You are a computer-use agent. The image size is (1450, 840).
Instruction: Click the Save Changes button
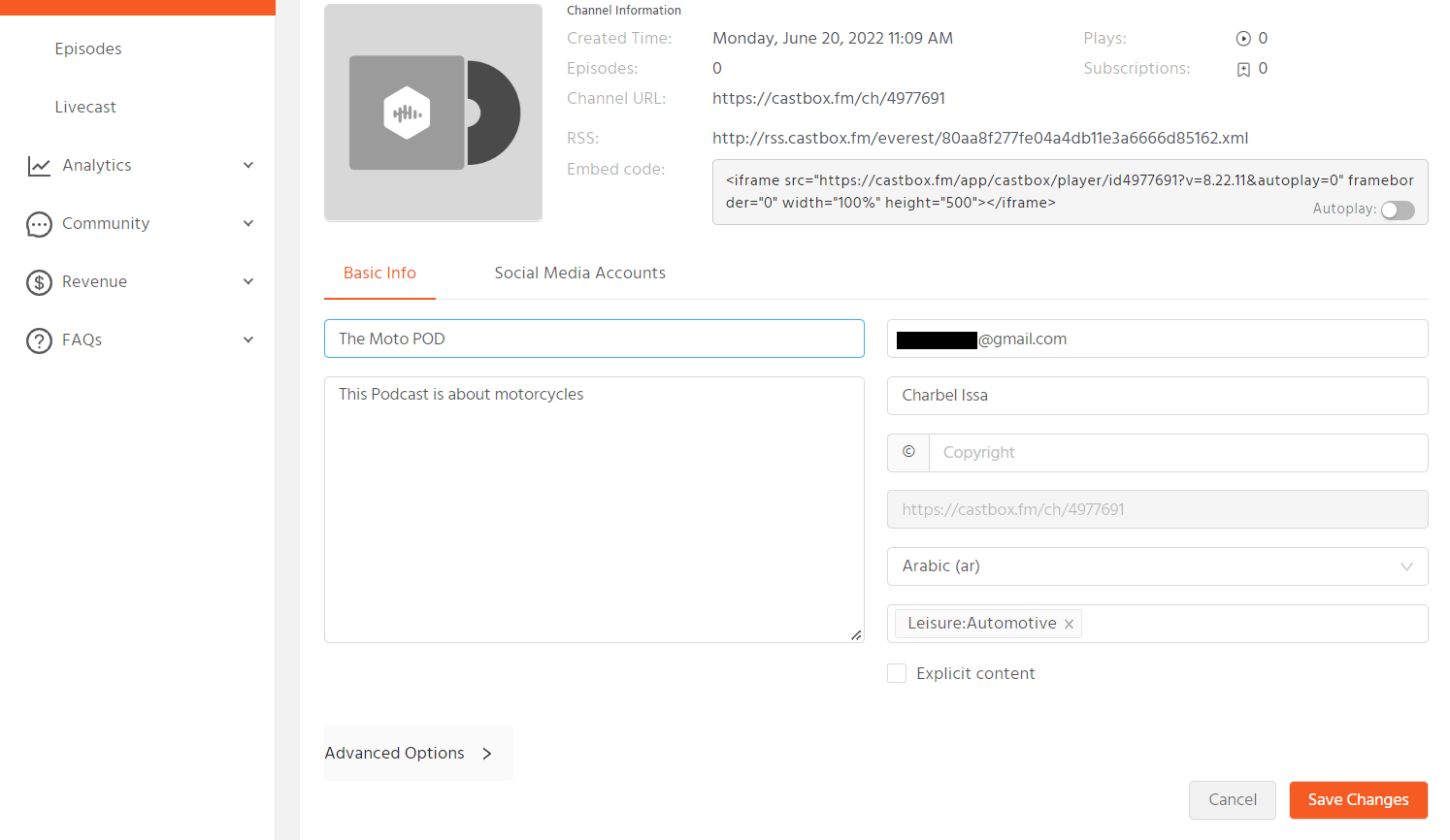1358,800
